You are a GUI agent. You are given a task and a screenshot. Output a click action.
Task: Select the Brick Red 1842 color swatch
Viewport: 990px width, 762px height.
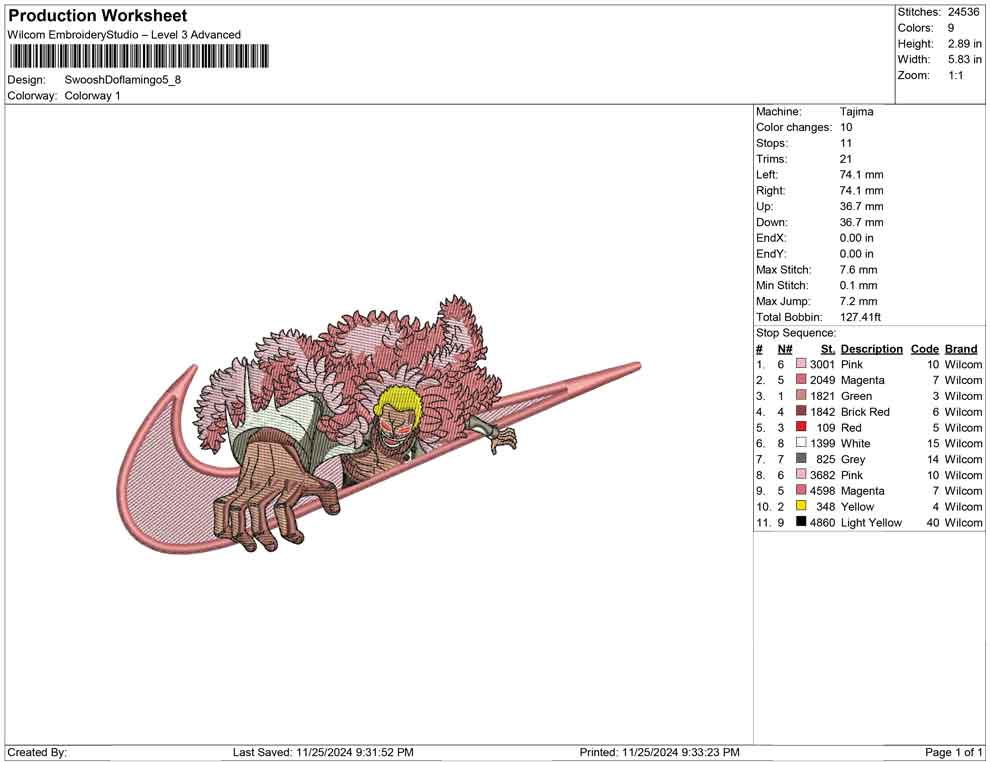(801, 411)
